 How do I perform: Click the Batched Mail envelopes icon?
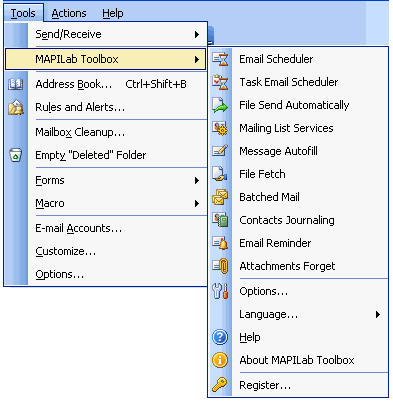220,197
